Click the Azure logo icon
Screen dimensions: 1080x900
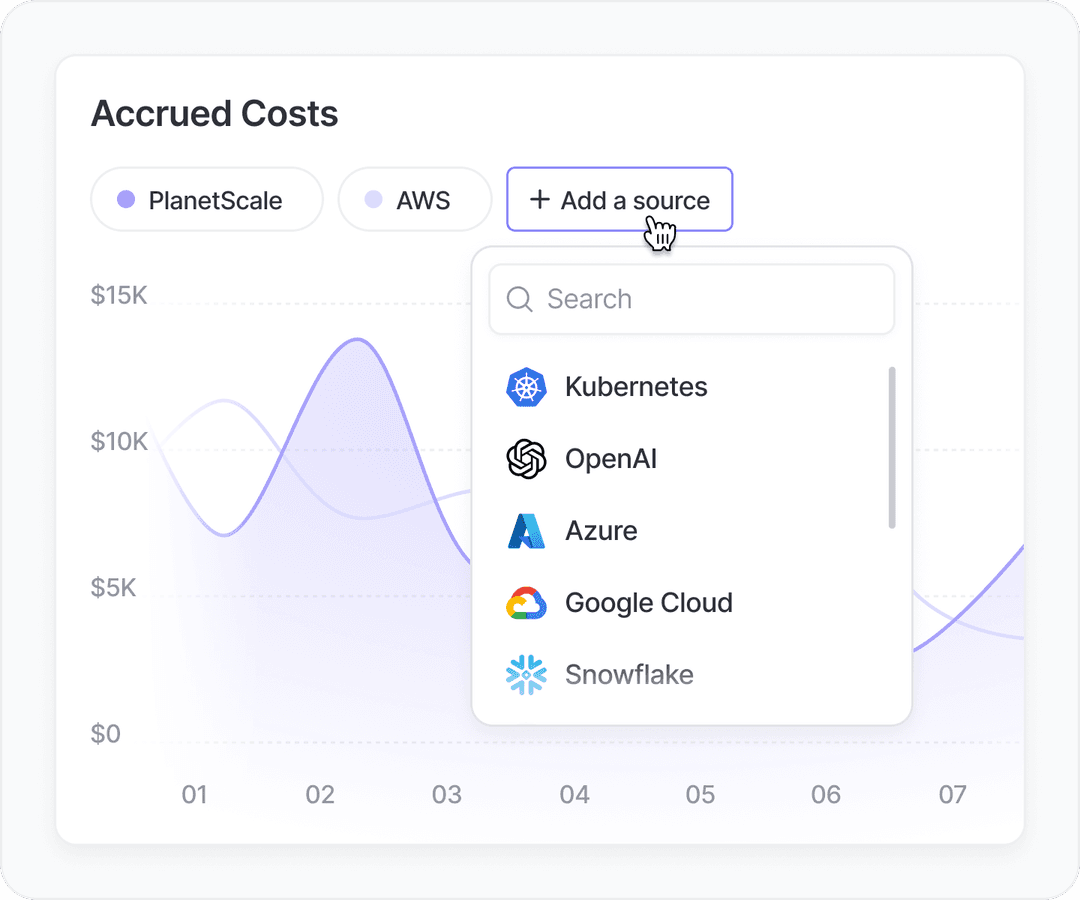tap(526, 531)
